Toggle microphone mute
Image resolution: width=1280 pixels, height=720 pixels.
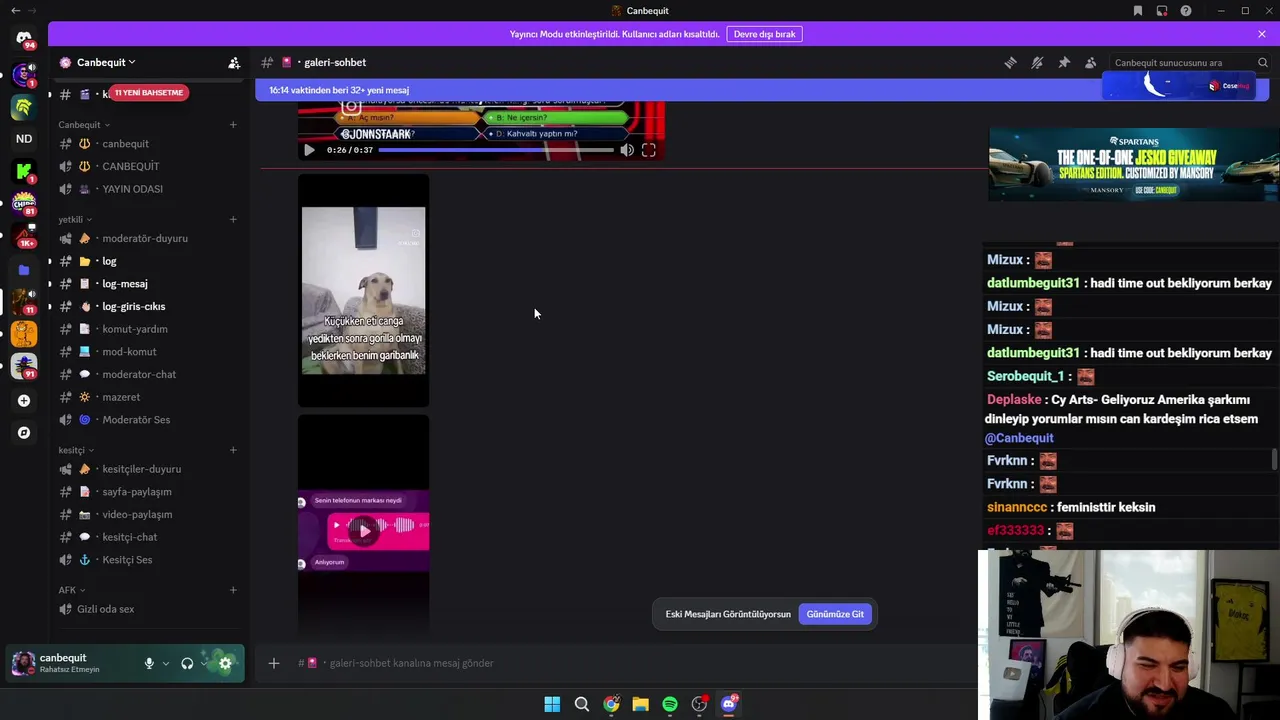tap(149, 663)
